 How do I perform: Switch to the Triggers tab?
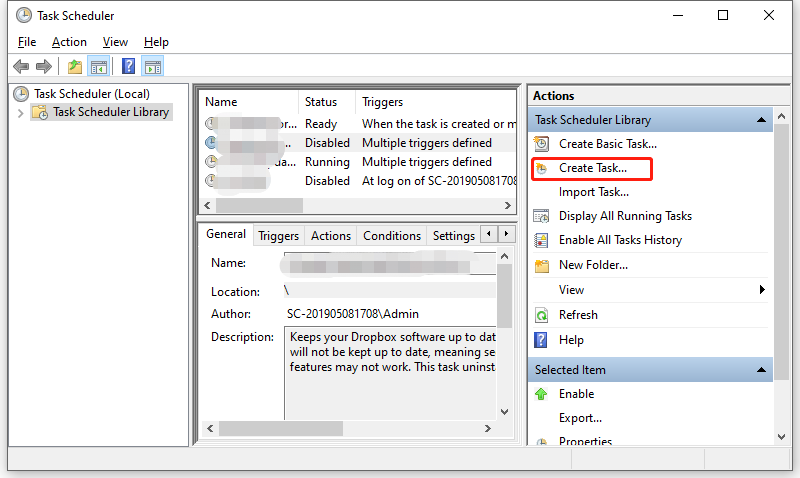[279, 236]
